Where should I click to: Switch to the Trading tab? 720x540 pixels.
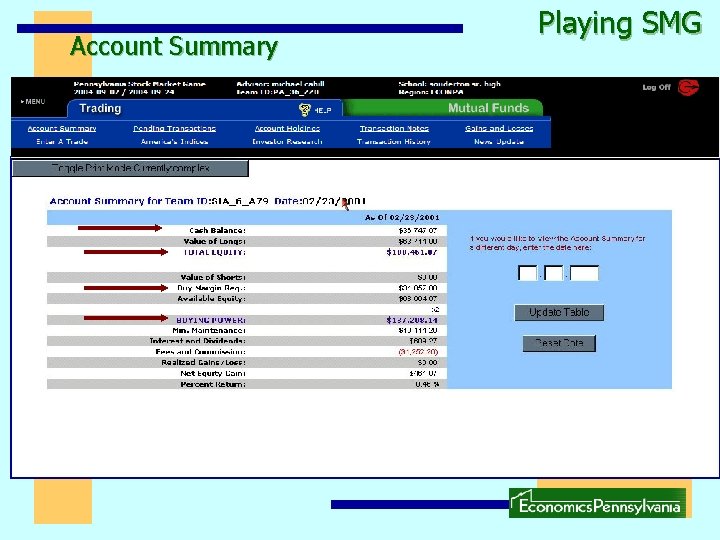(x=100, y=108)
